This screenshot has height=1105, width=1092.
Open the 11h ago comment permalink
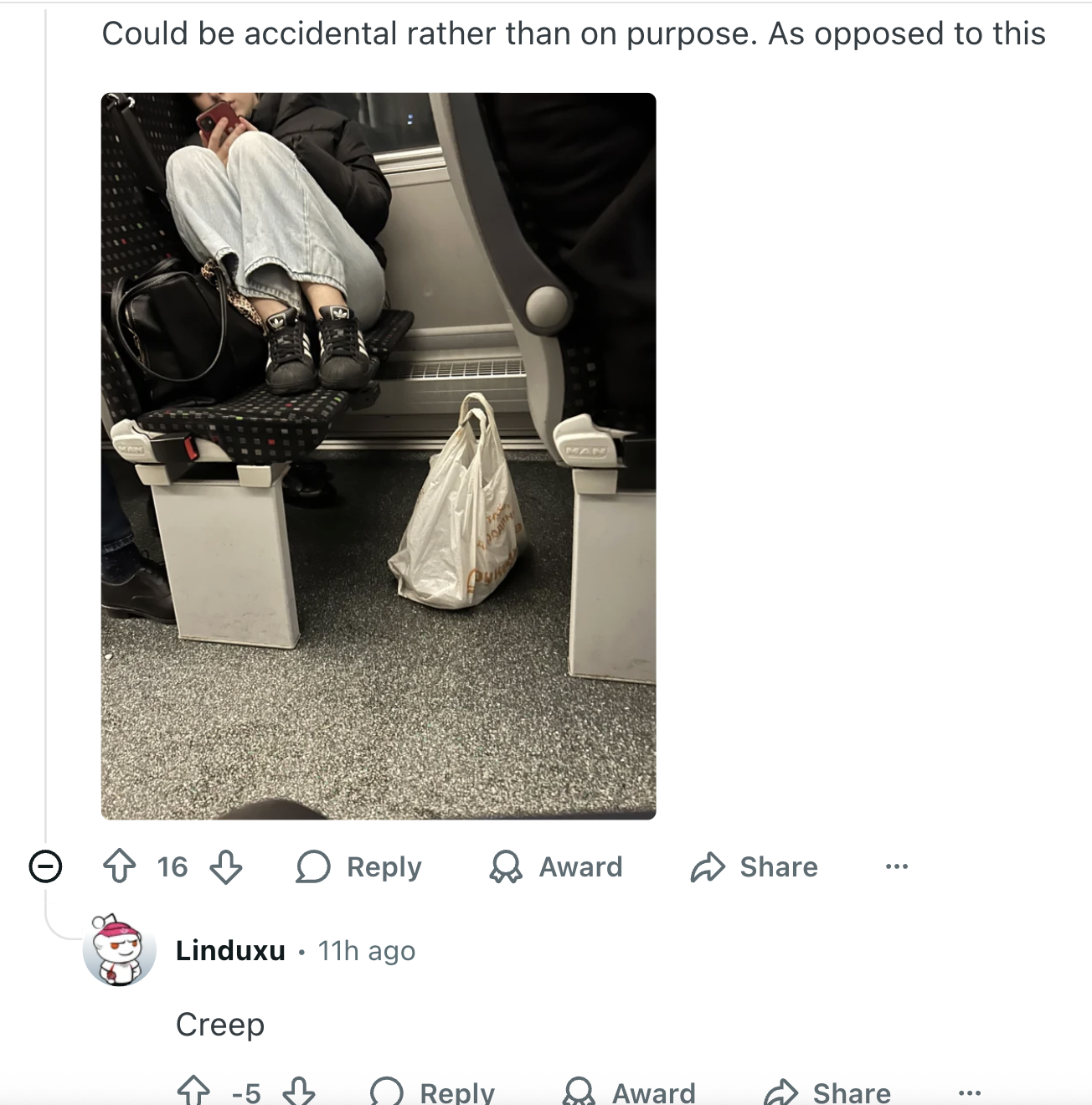(367, 951)
